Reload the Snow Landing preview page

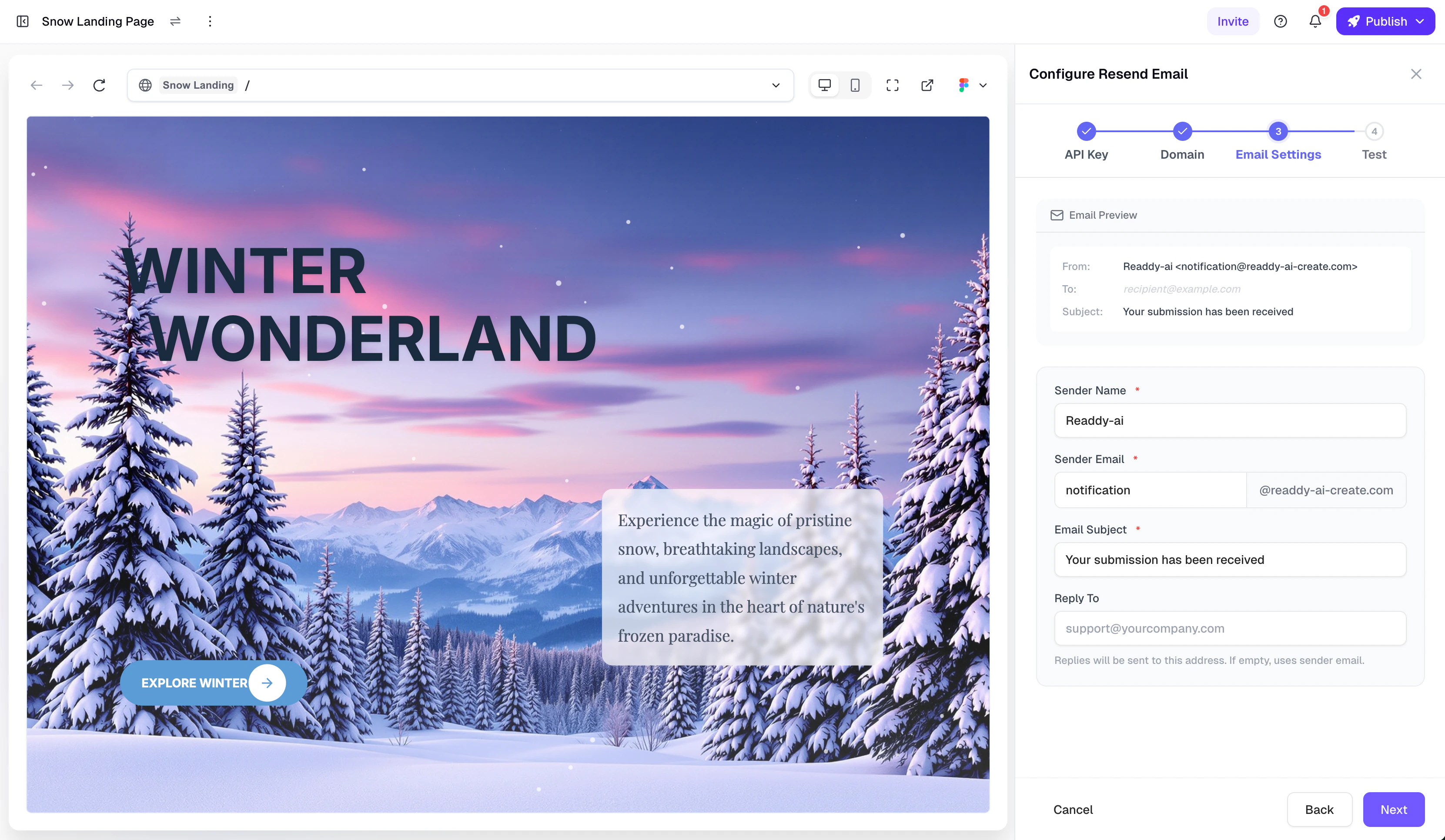(99, 85)
